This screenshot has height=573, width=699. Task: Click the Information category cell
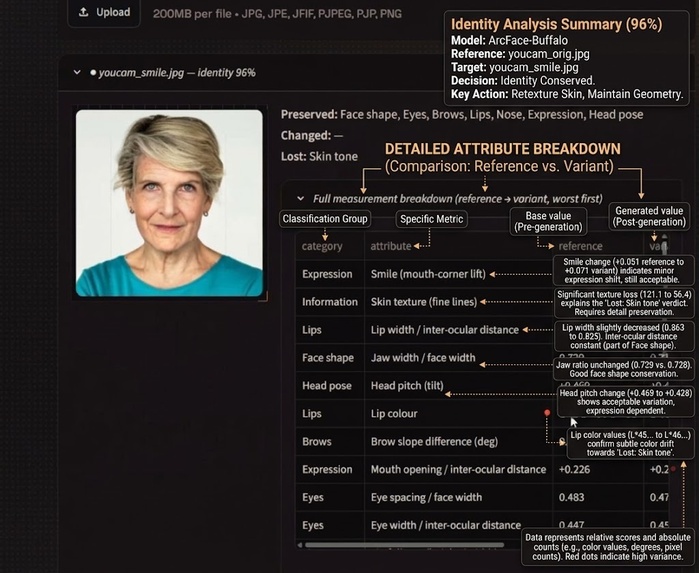click(330, 302)
